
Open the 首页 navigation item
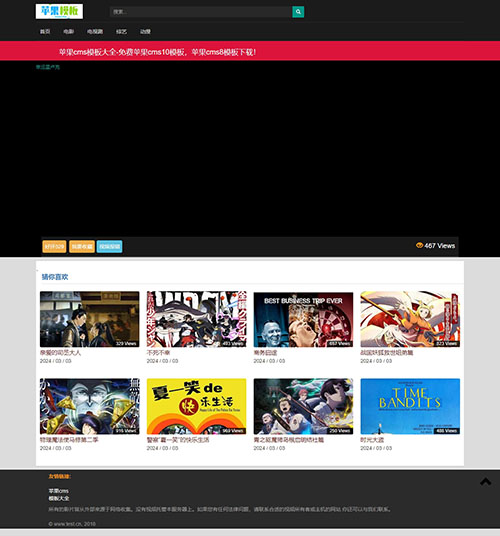45,31
